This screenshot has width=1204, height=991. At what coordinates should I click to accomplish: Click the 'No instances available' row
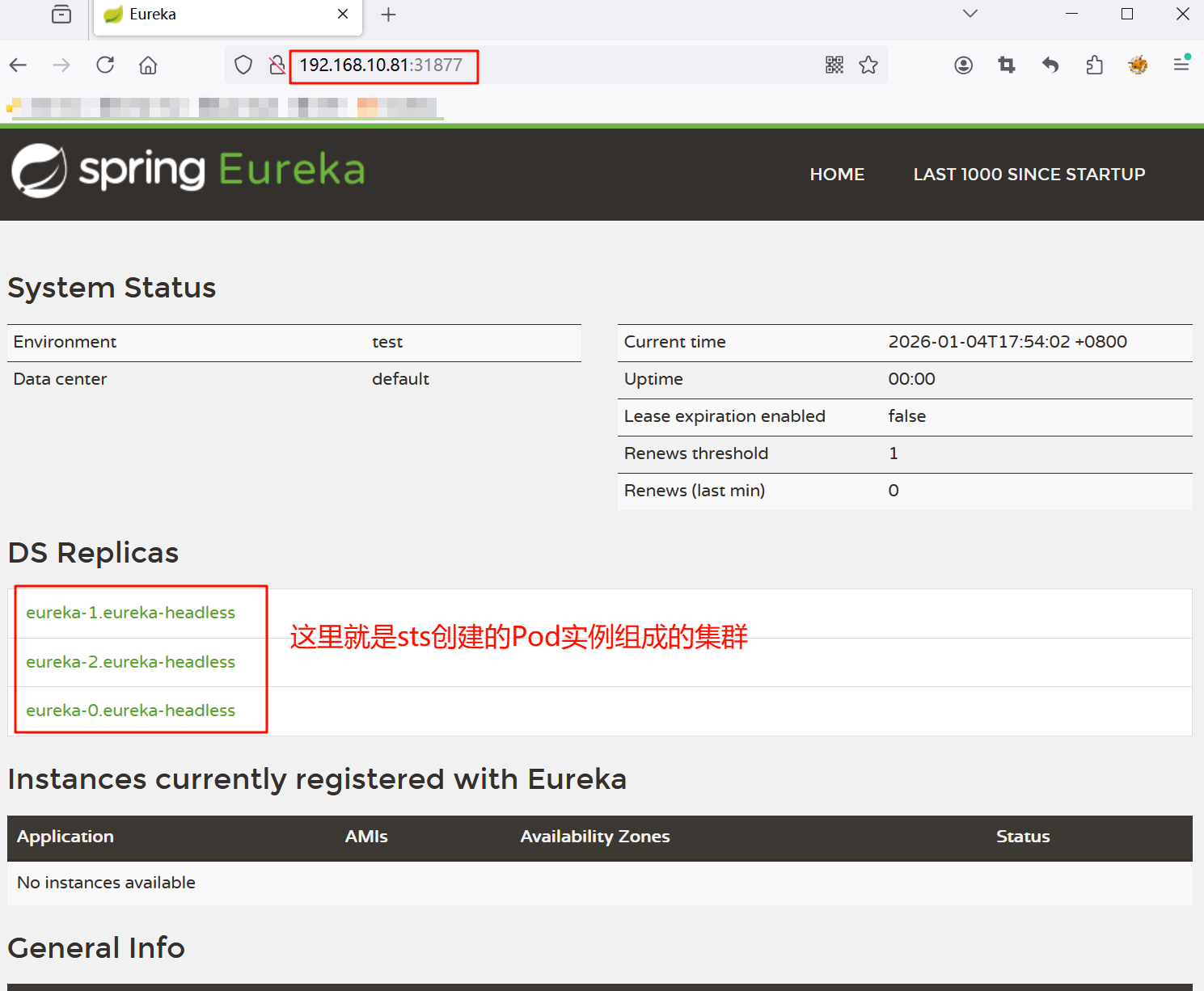[x=600, y=883]
